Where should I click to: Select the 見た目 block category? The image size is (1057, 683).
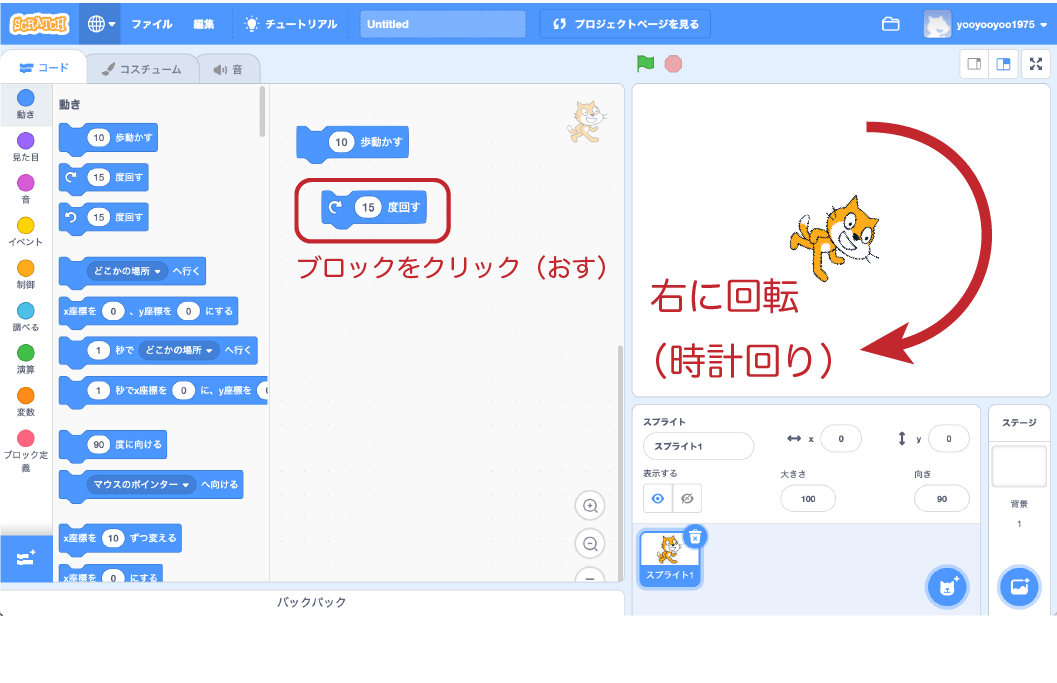[26, 147]
